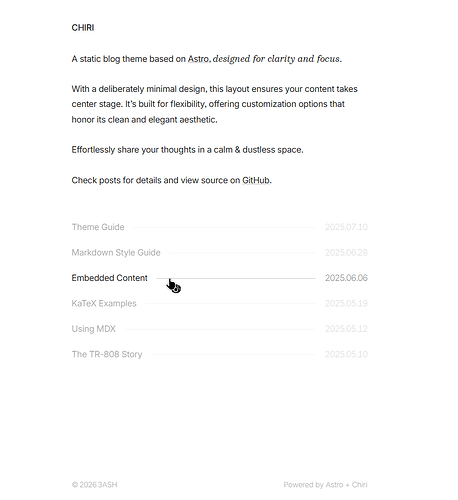Click the 2025.05.19 post date
Screen dimensions: 458x500
[346, 303]
